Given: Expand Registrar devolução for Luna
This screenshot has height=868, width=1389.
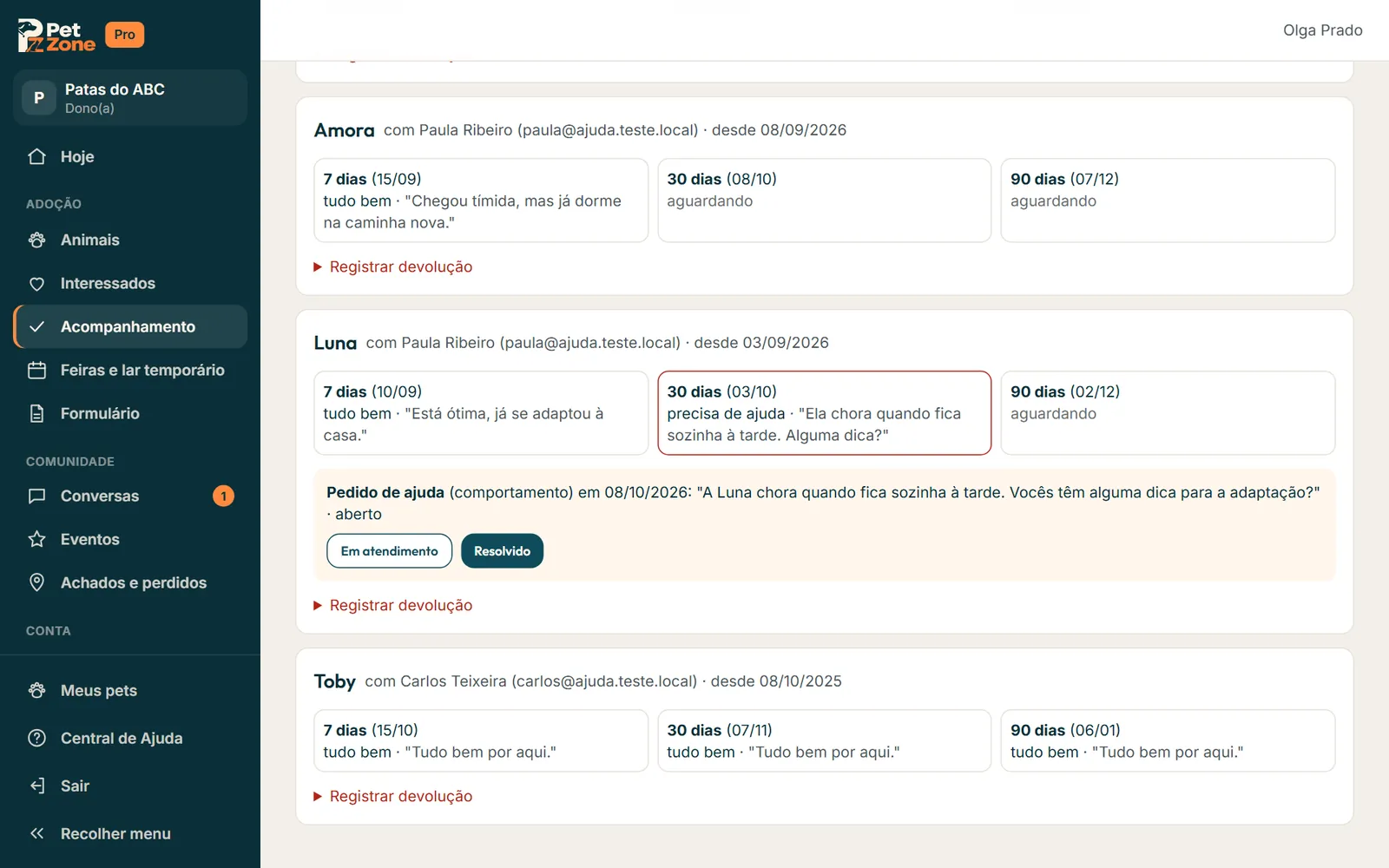Looking at the screenshot, I should [392, 606].
